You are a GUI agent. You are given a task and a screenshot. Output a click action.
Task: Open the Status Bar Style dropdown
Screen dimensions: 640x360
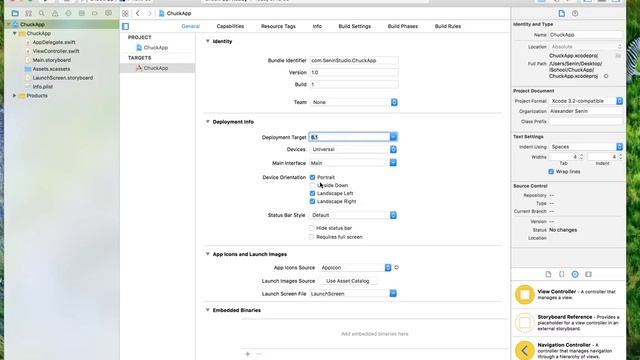(x=353, y=215)
